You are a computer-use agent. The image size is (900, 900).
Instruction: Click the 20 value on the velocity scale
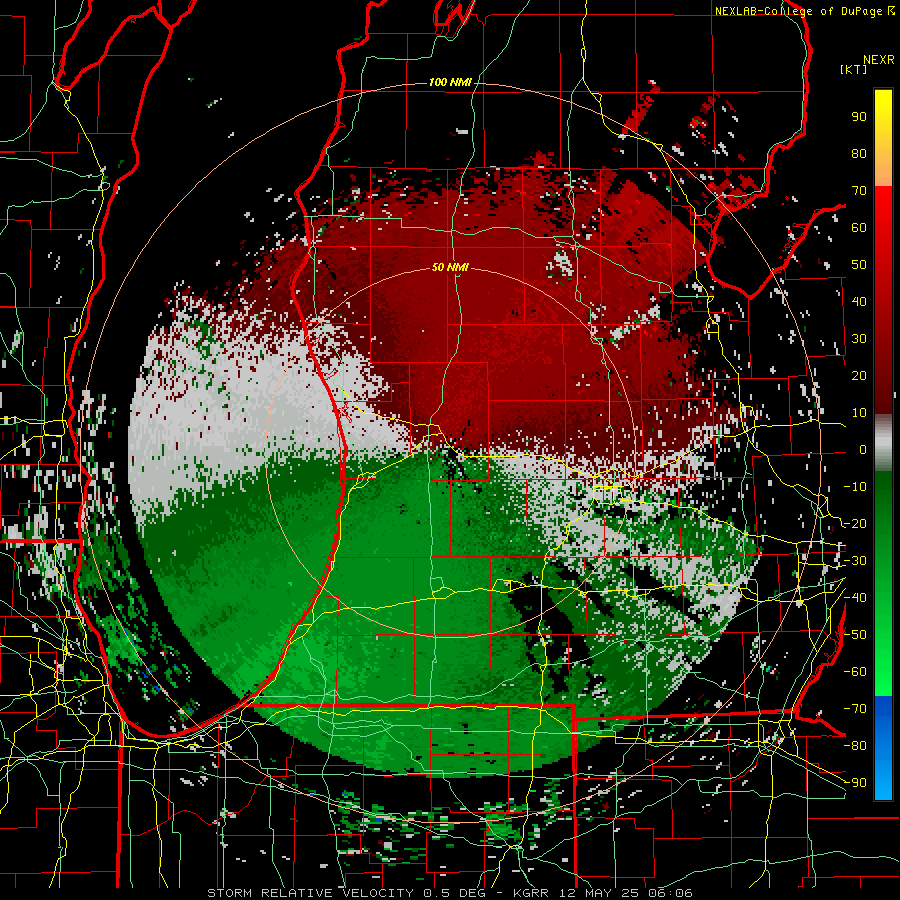[x=859, y=375]
